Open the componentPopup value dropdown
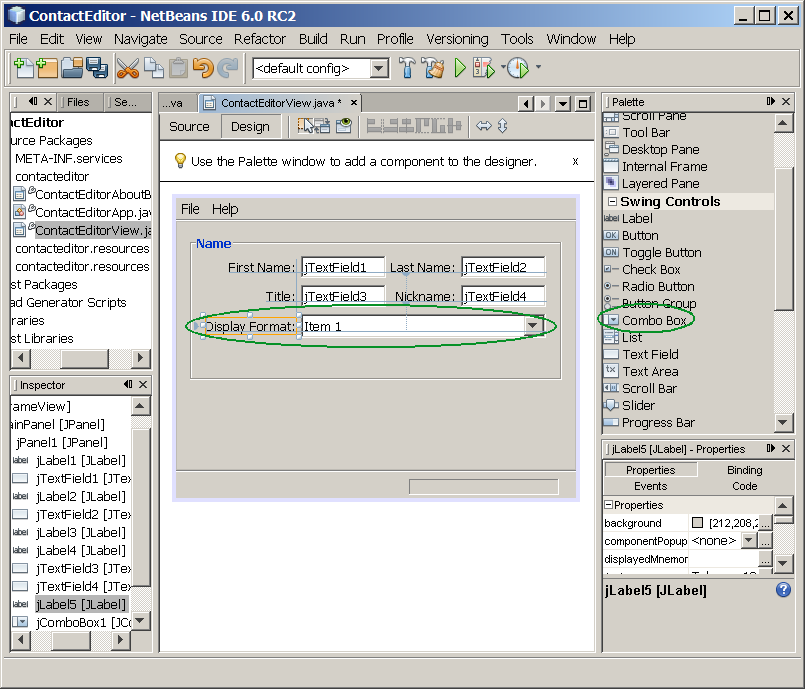This screenshot has height=689, width=805. (749, 541)
